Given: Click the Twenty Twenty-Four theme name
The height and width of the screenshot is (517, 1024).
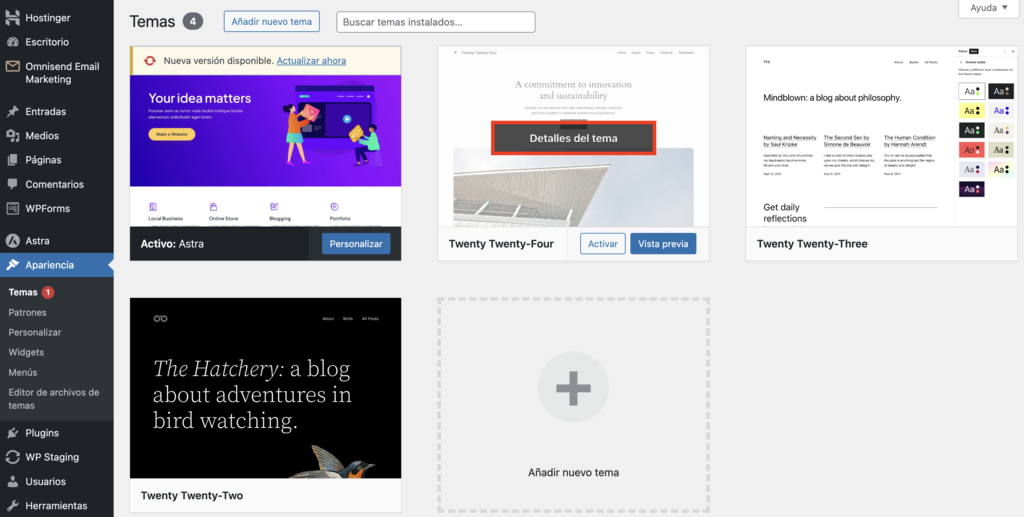Looking at the screenshot, I should (x=502, y=243).
